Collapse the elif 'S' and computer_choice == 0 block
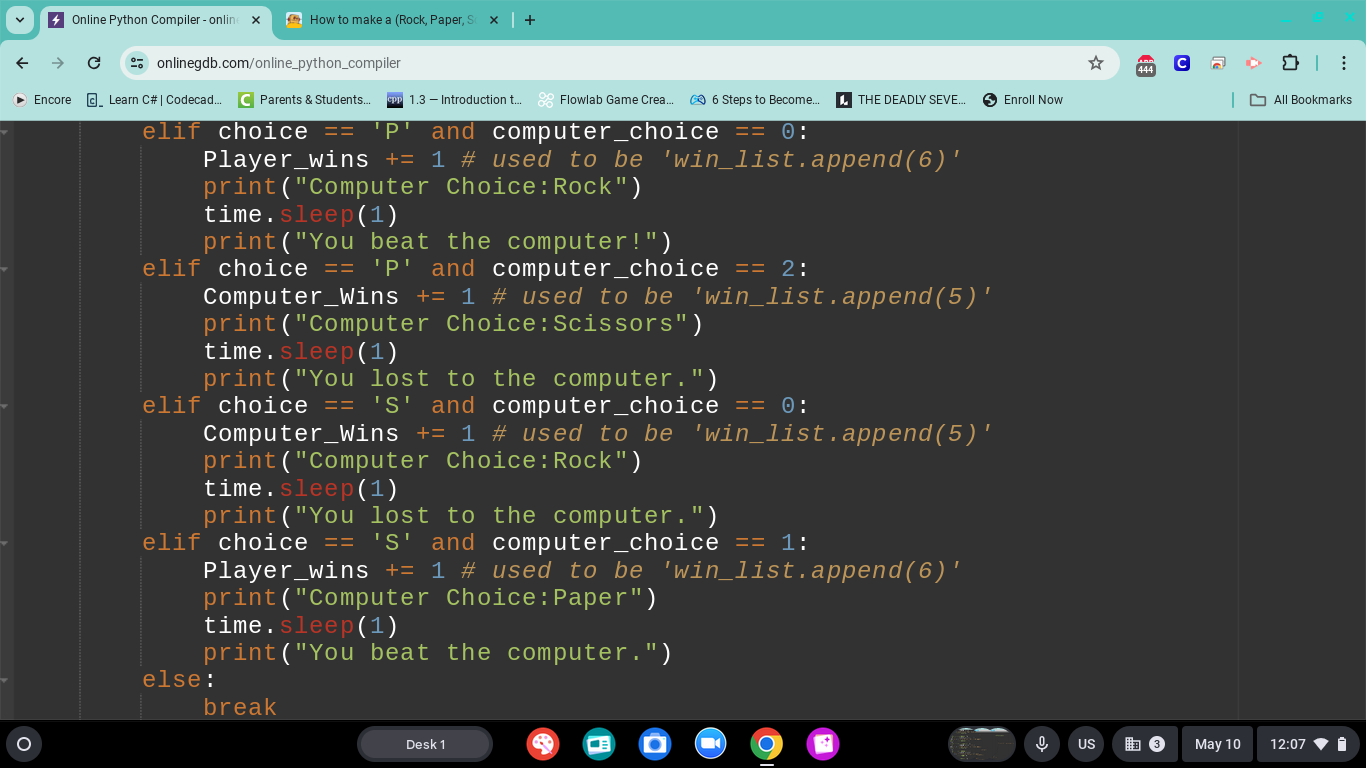 (5, 406)
